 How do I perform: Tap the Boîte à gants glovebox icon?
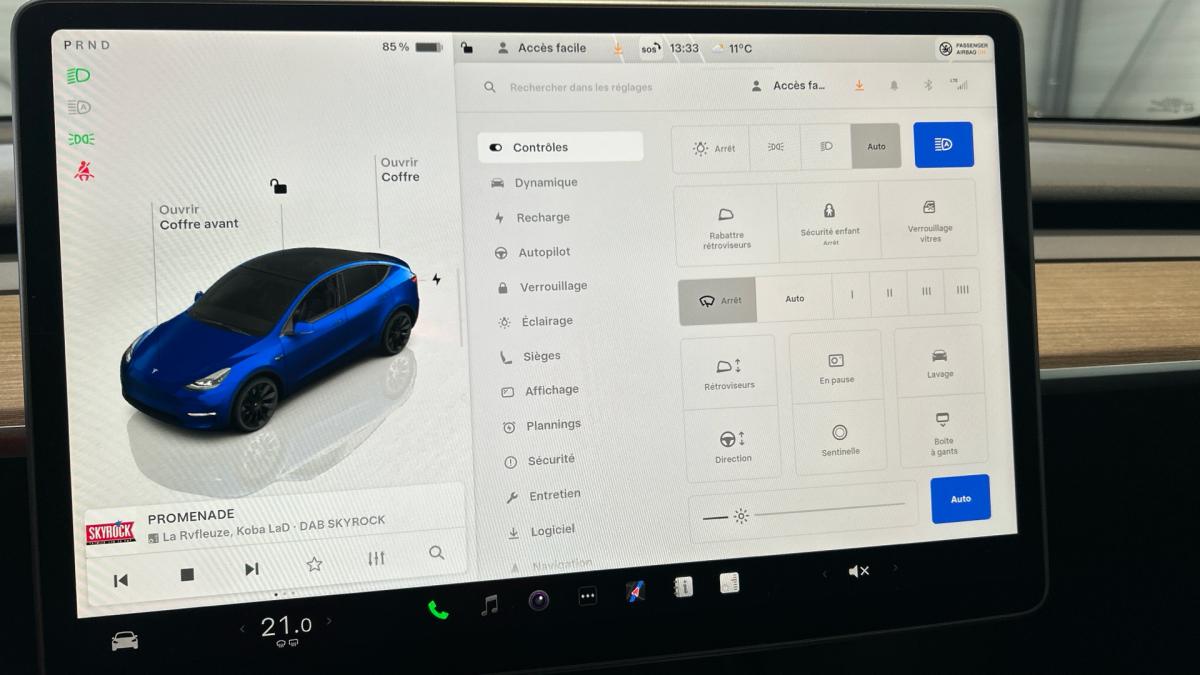943,432
